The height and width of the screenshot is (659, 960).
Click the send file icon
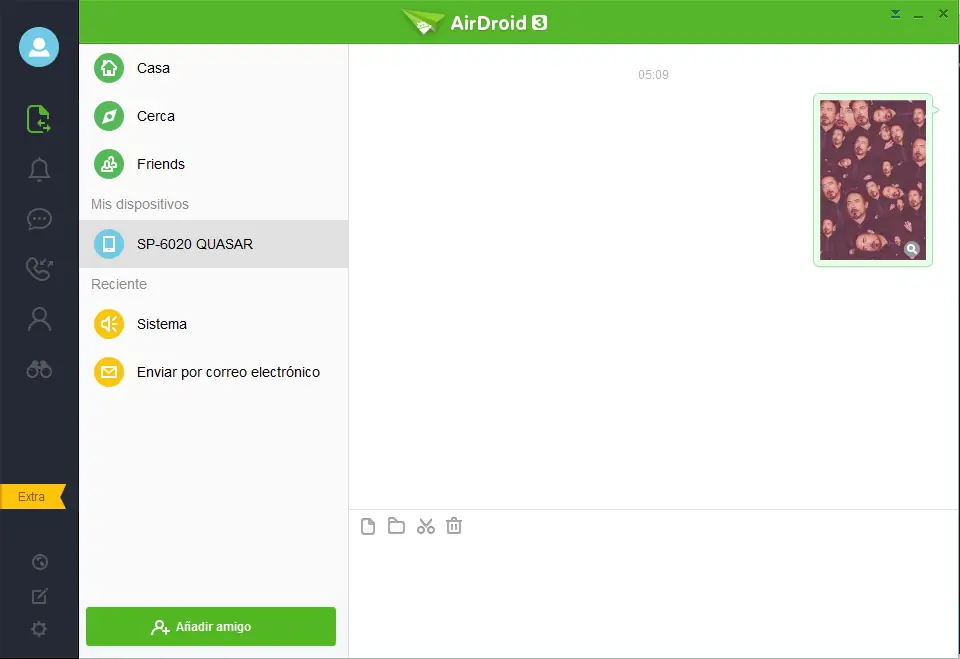pyautogui.click(x=368, y=526)
